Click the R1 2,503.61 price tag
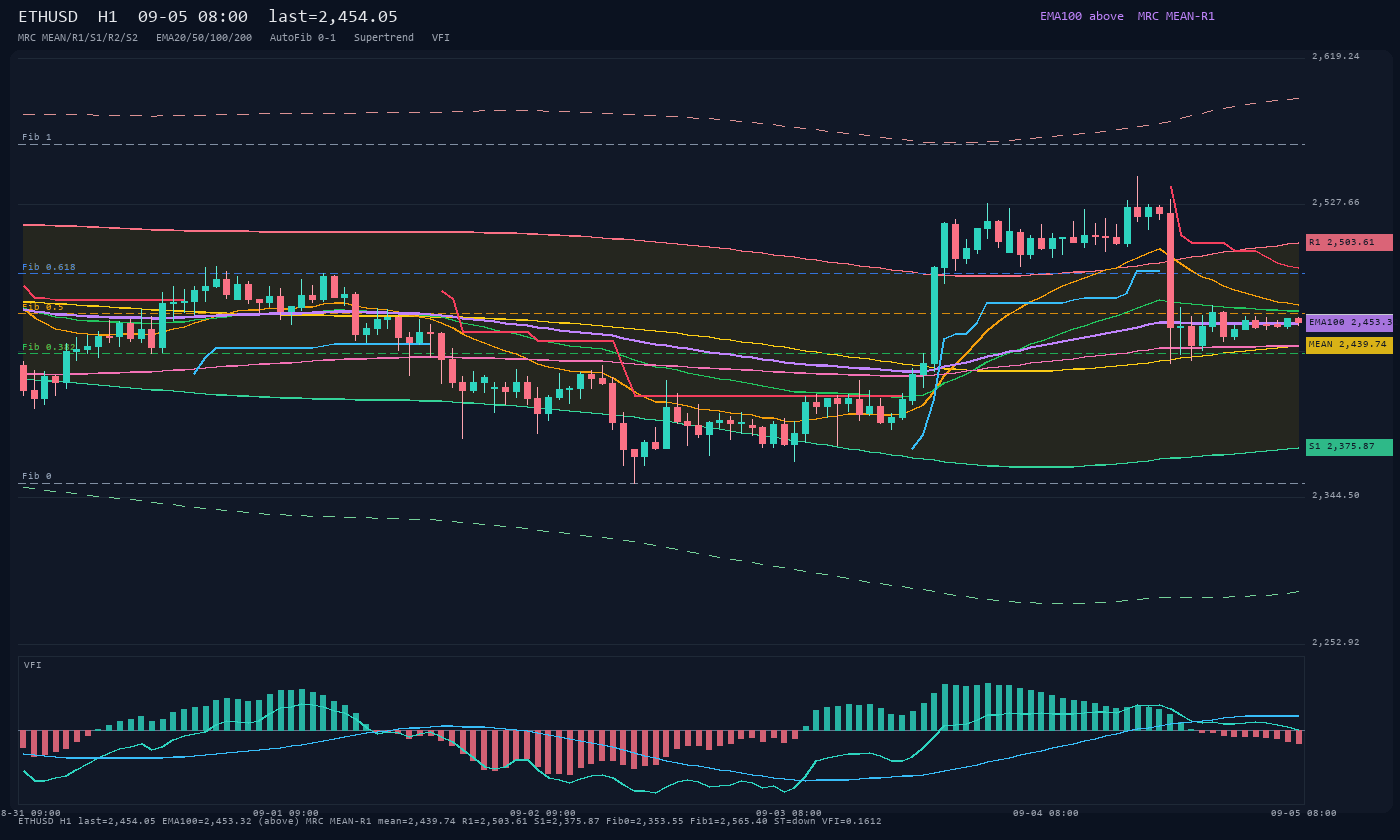1400x840 pixels. click(x=1349, y=242)
